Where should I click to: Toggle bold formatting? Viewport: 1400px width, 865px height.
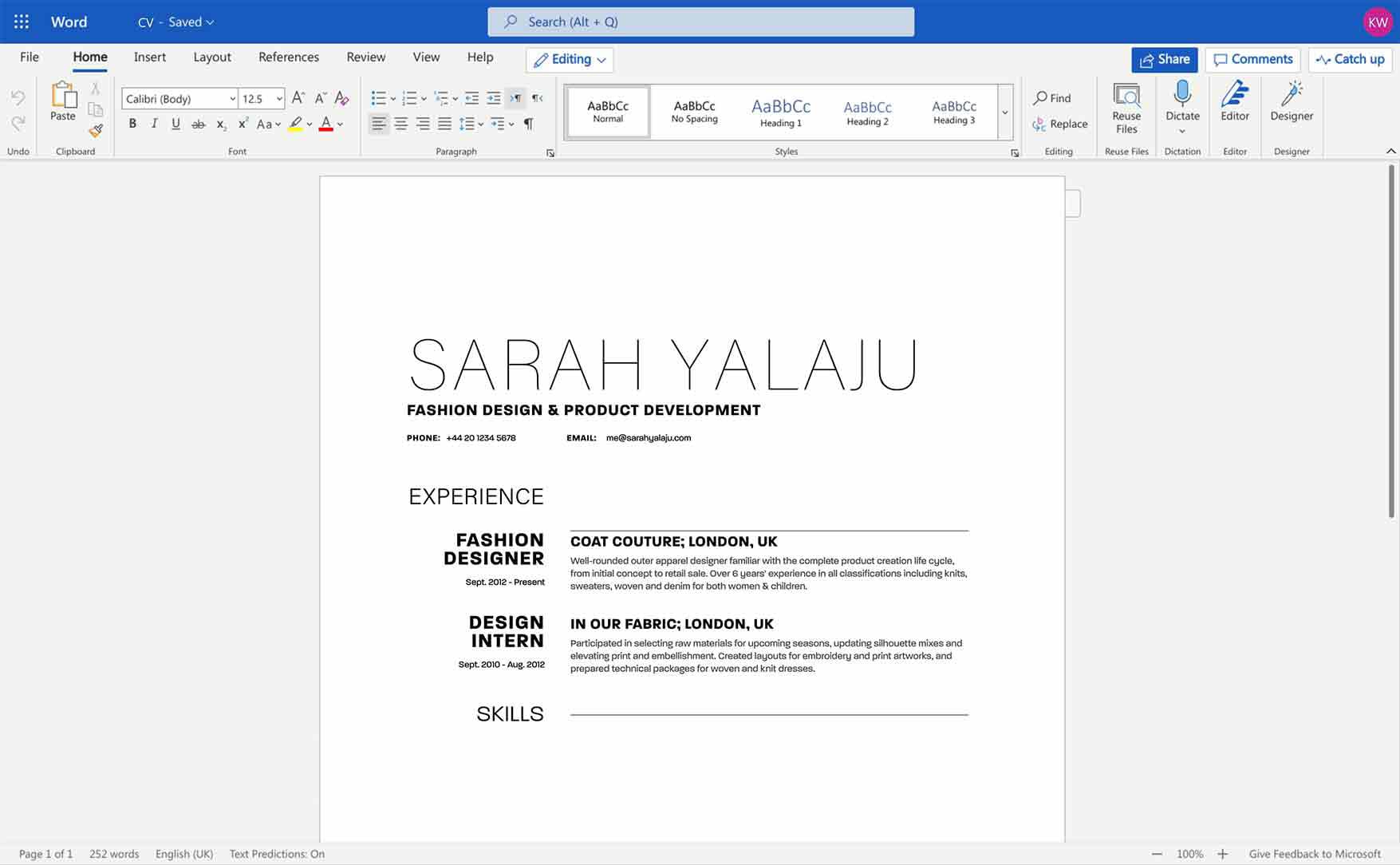[132, 124]
